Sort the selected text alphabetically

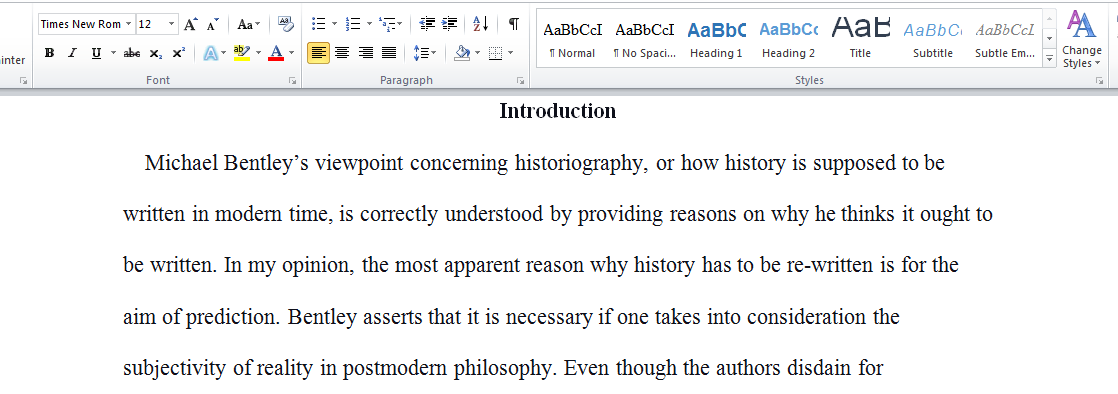(481, 24)
